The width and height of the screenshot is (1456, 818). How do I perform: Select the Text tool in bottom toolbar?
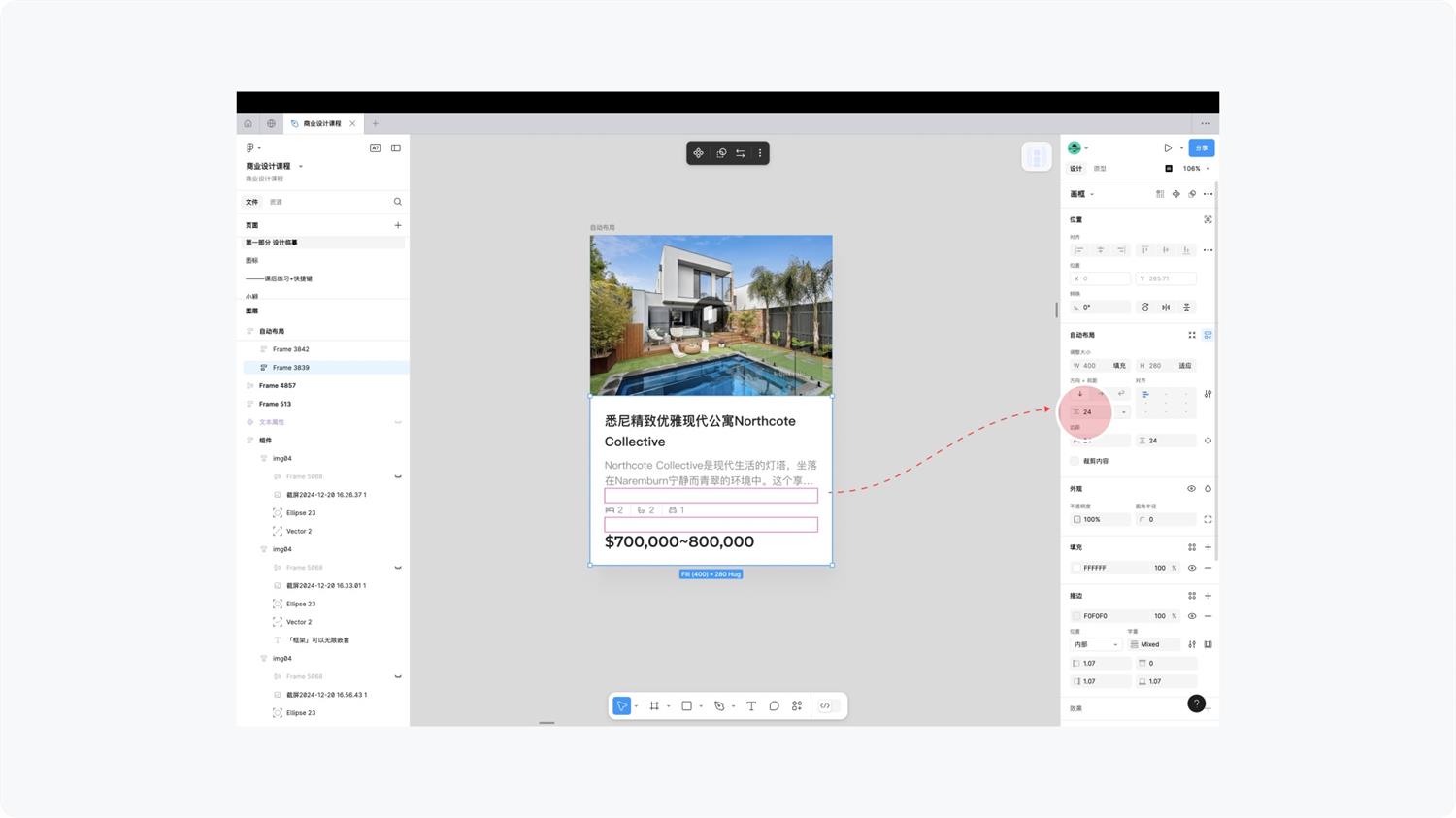[750, 706]
